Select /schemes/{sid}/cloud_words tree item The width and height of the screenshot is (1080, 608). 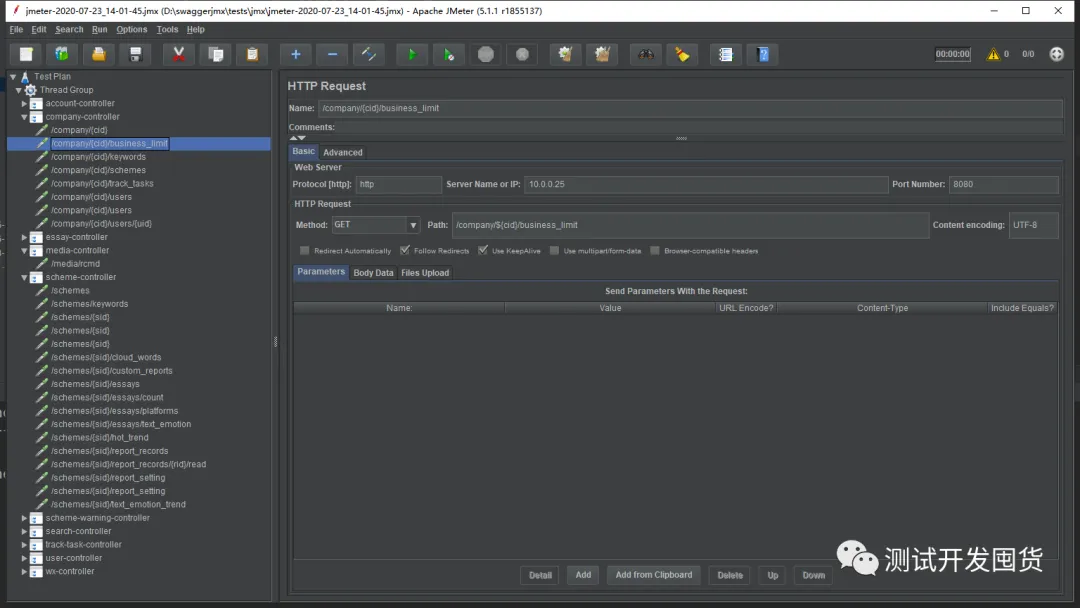pyautogui.click(x=106, y=357)
